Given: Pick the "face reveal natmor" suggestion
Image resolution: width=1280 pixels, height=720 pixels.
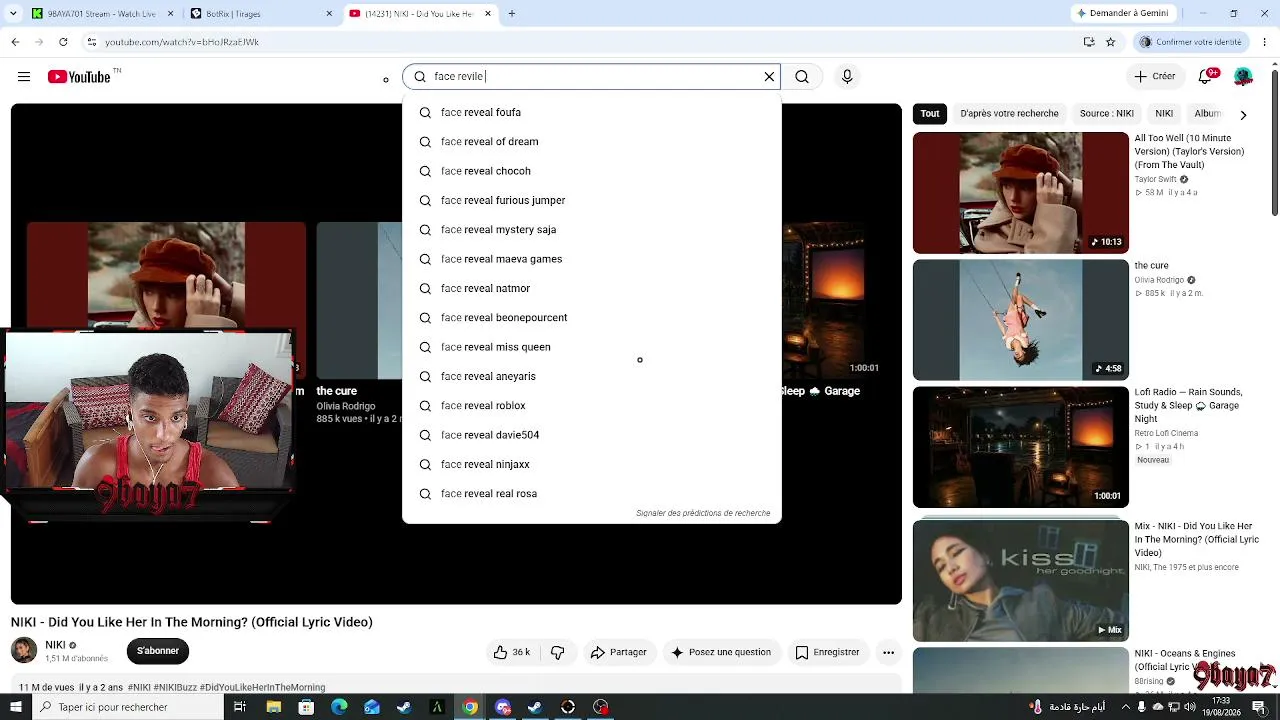Looking at the screenshot, I should pos(591,289).
